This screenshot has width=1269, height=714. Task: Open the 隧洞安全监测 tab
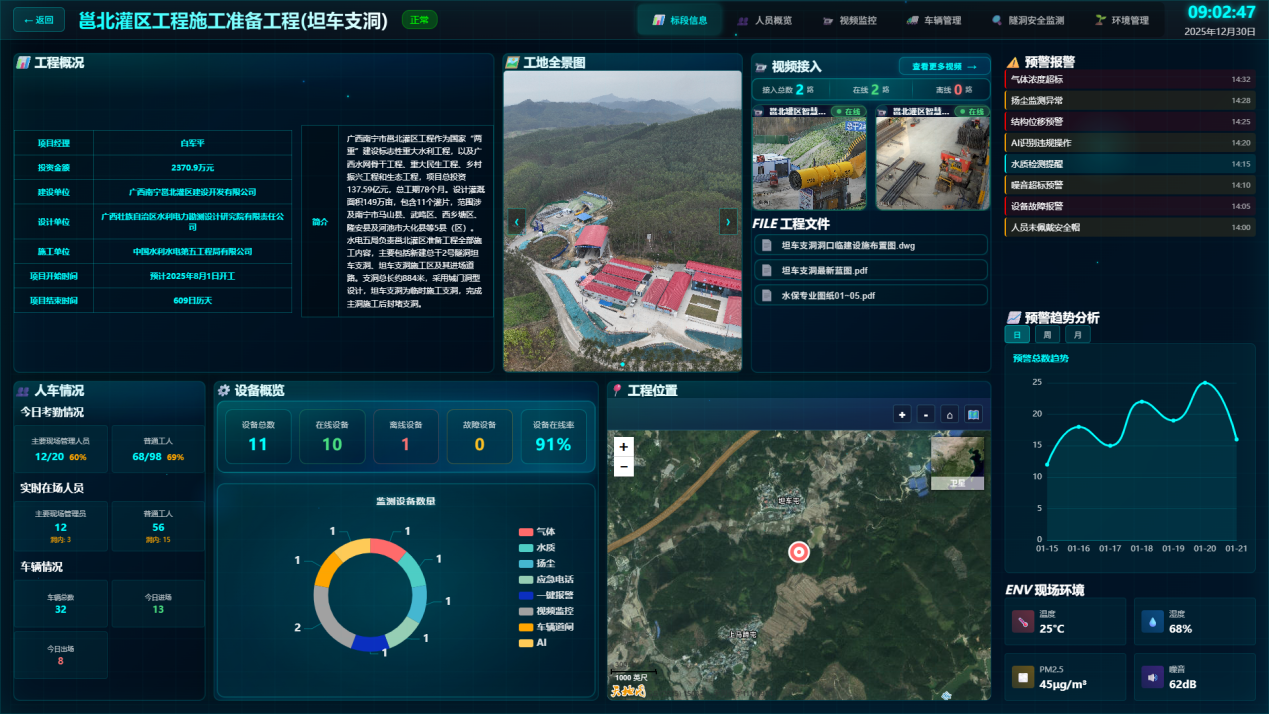[1028, 20]
